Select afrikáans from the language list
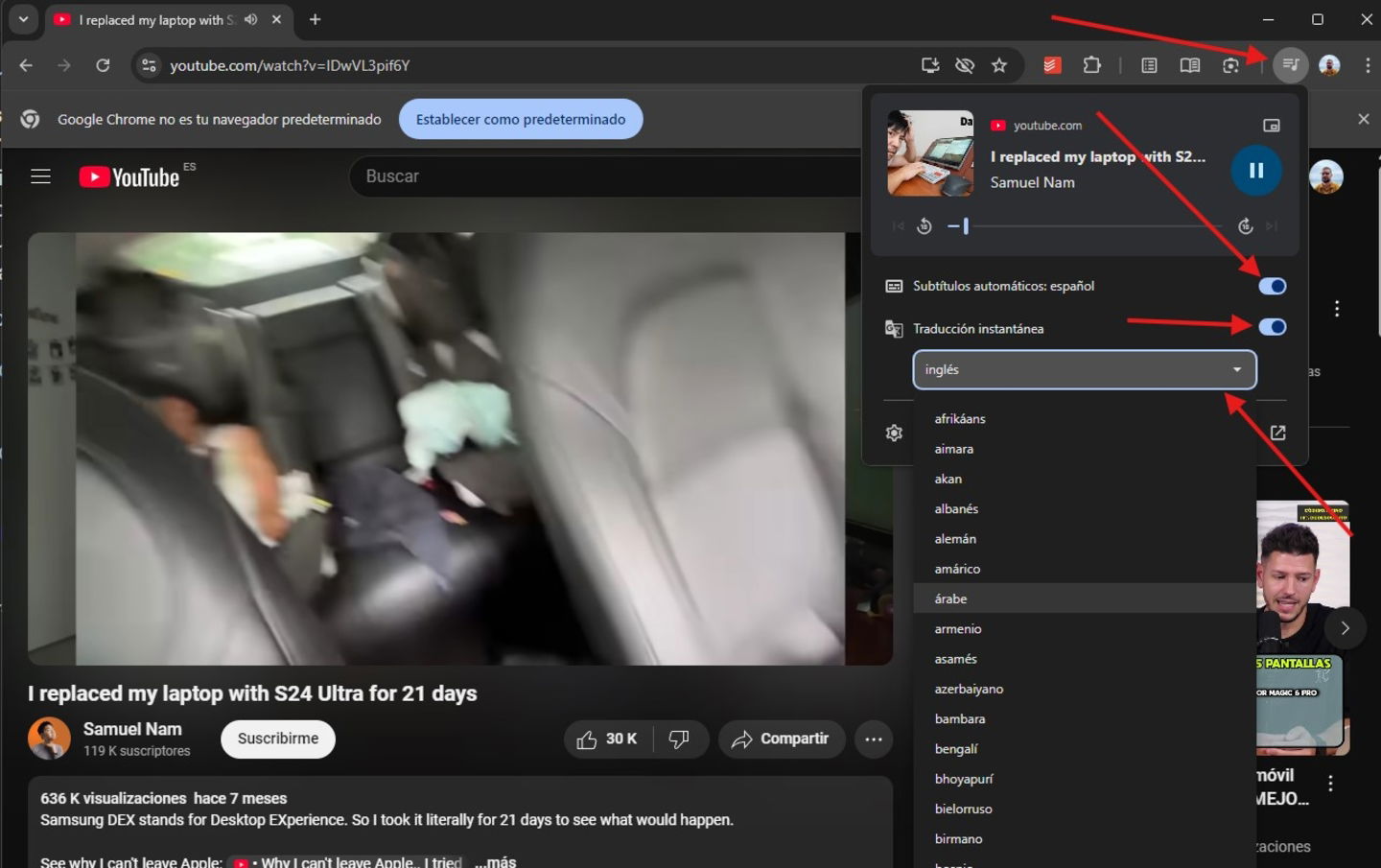The height and width of the screenshot is (868, 1381). [x=1085, y=419]
